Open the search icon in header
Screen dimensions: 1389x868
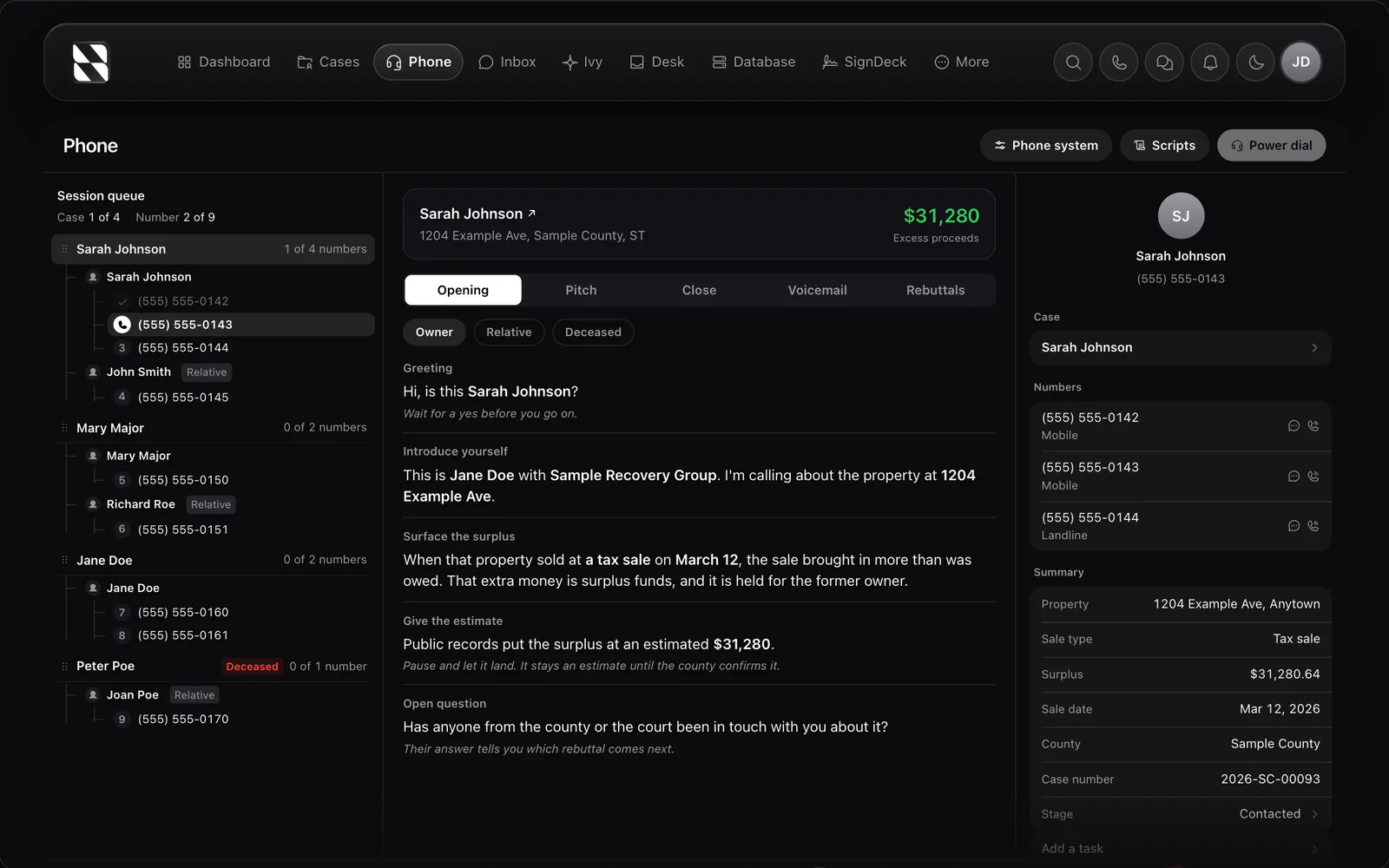click(1073, 62)
